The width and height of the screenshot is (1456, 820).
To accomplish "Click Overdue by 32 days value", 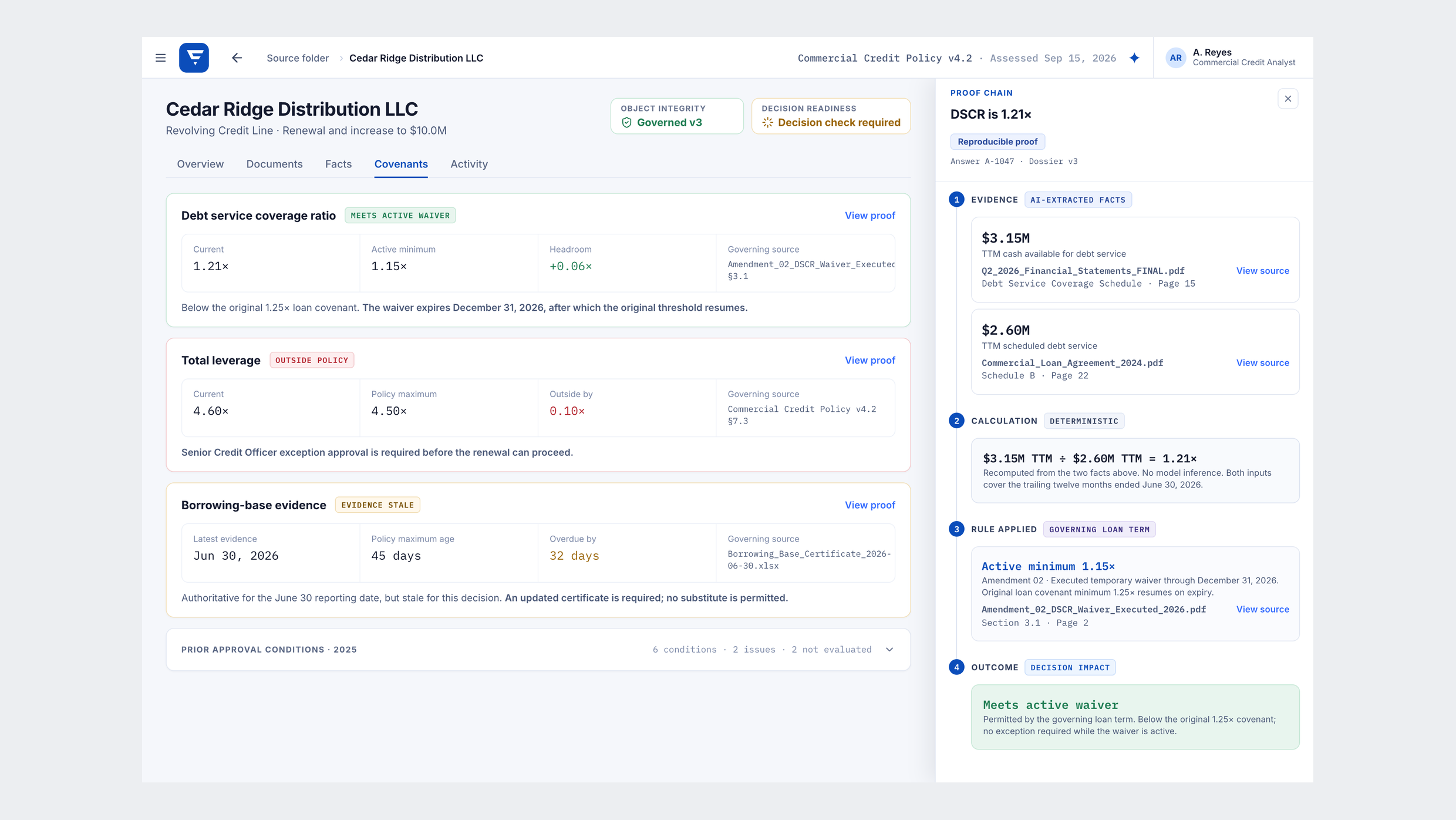I will pyautogui.click(x=574, y=556).
